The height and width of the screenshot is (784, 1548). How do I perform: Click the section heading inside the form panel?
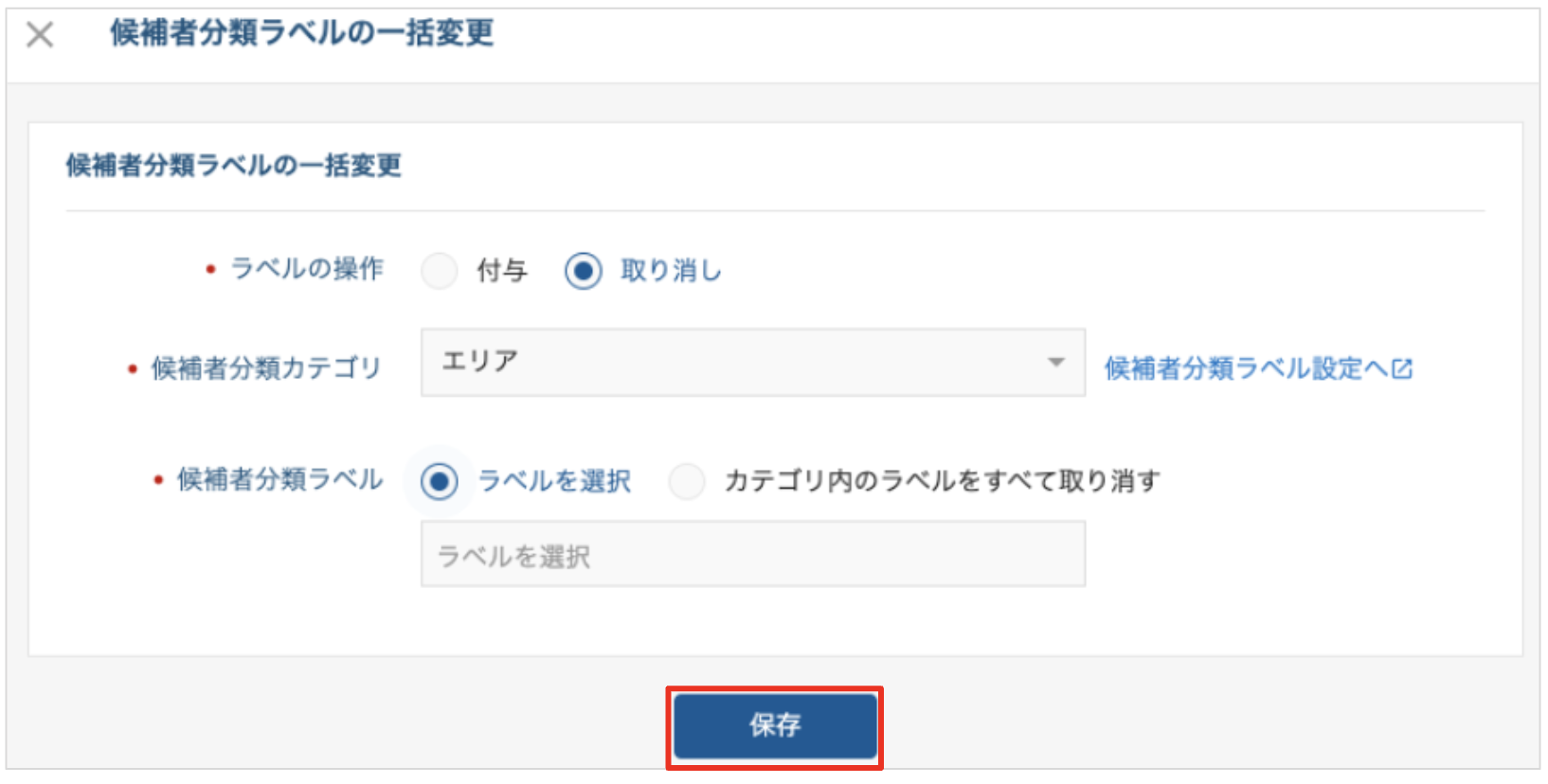[x=234, y=166]
